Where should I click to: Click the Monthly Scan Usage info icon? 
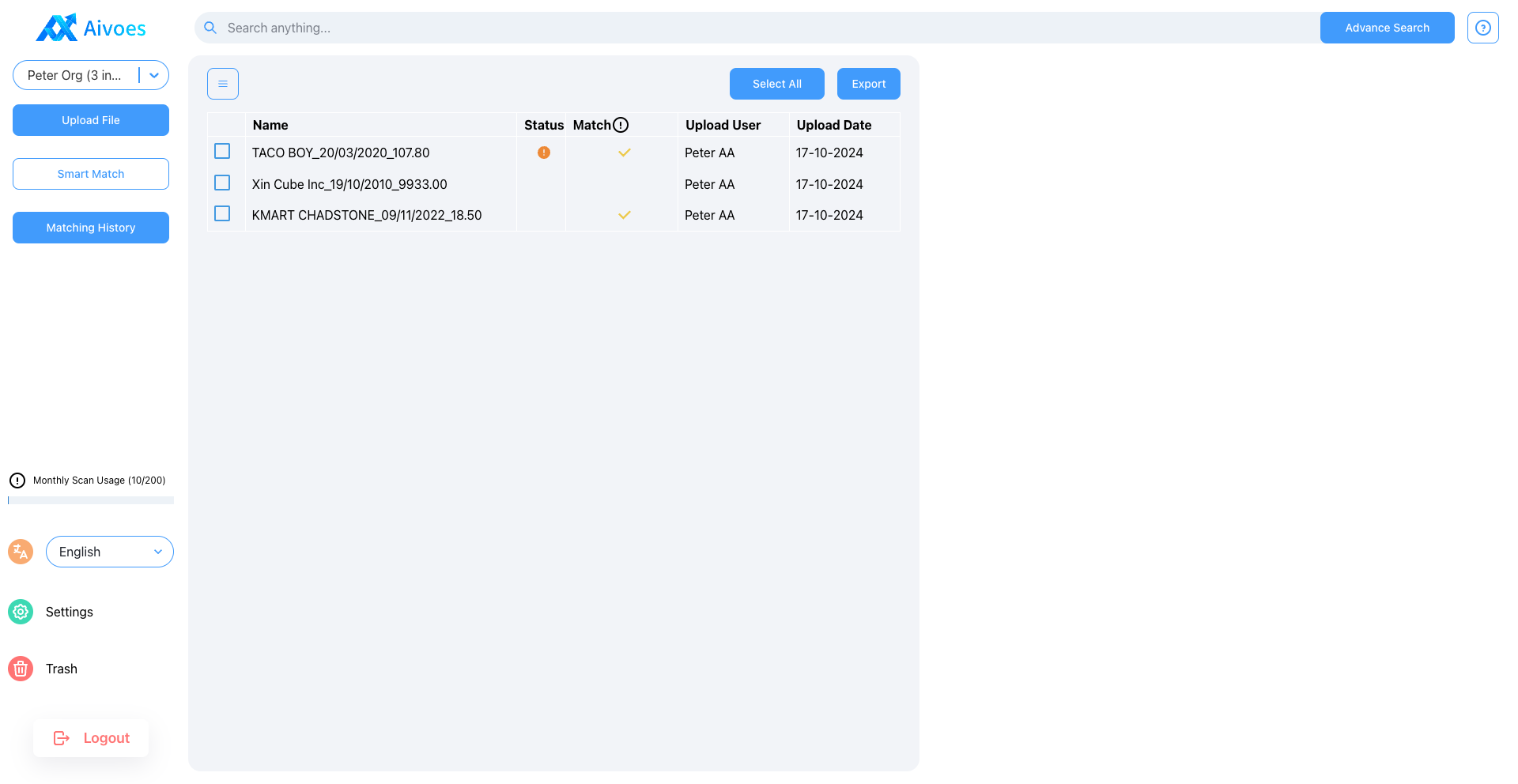click(x=17, y=481)
